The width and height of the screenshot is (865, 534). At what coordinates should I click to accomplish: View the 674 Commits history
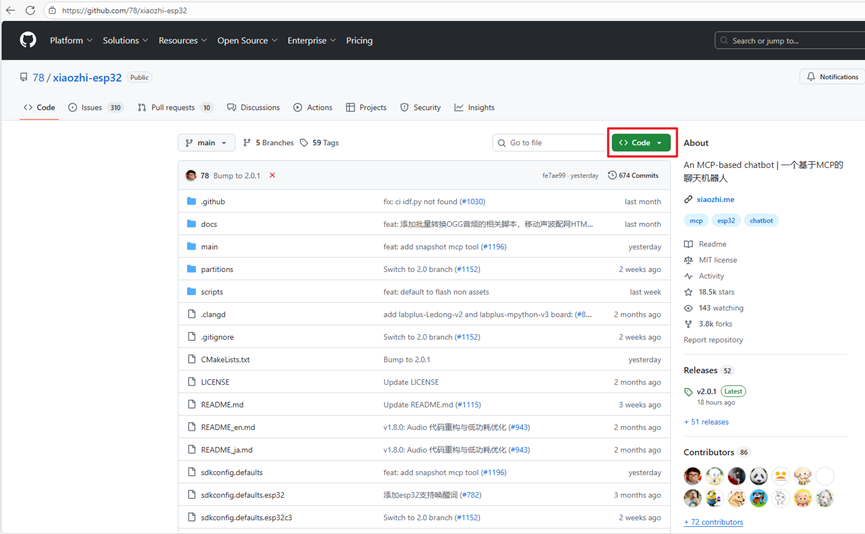click(x=633, y=175)
